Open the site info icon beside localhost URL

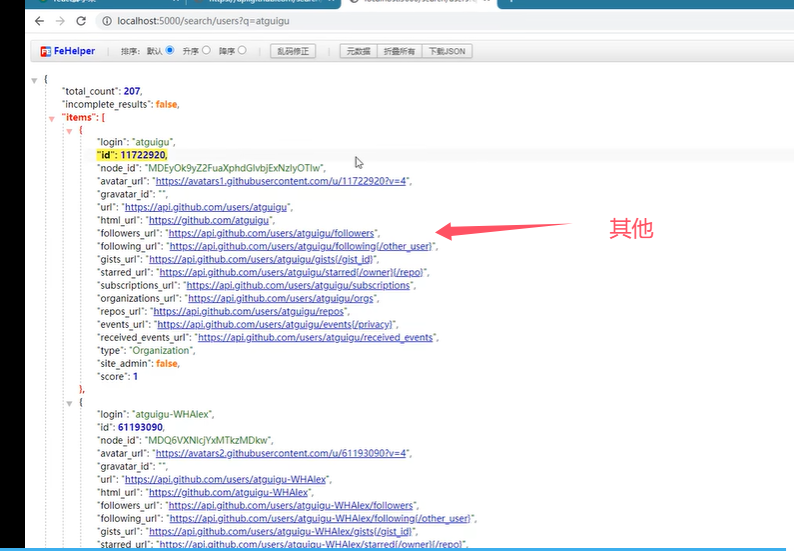(107, 21)
